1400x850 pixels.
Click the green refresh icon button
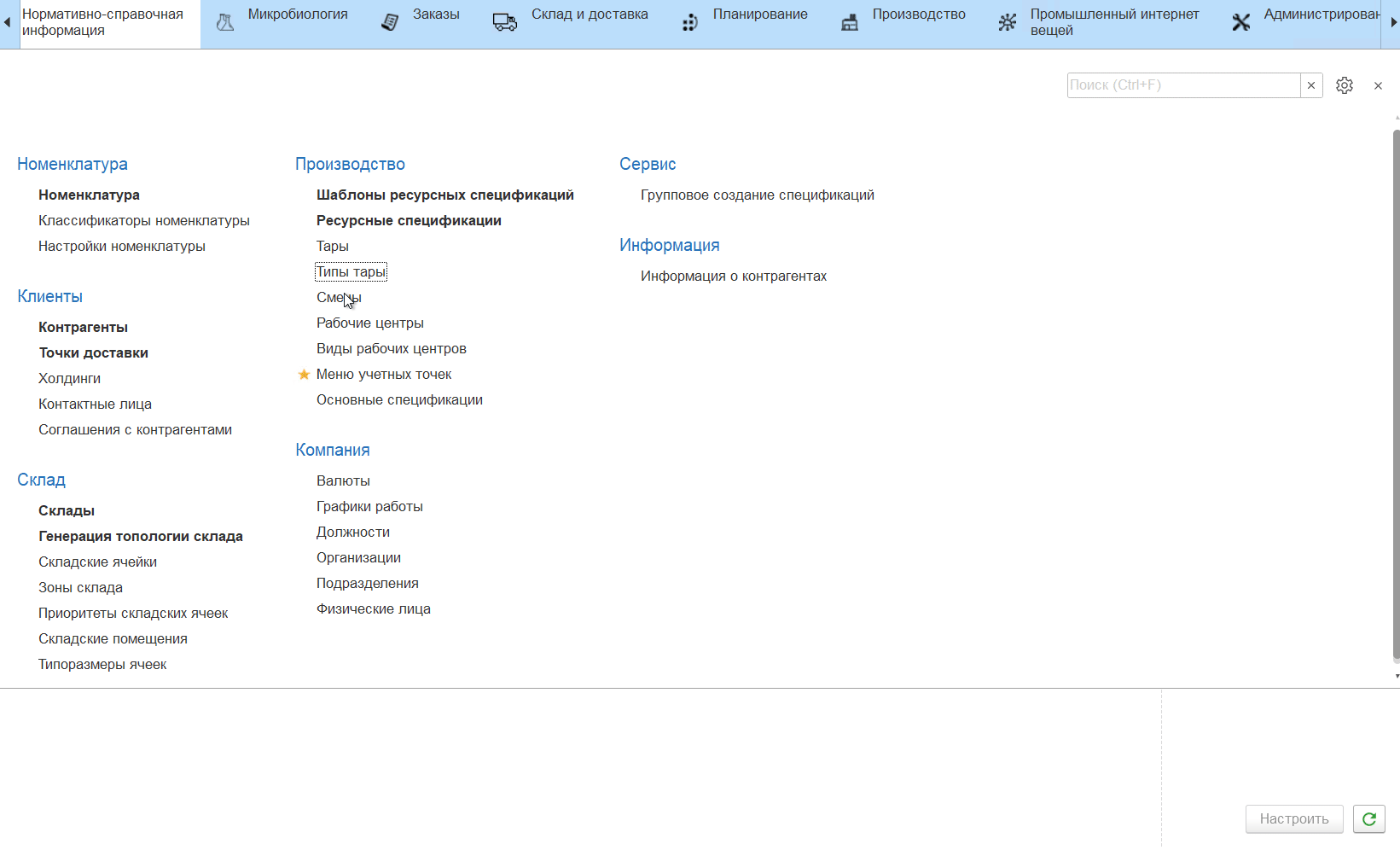point(1369,819)
